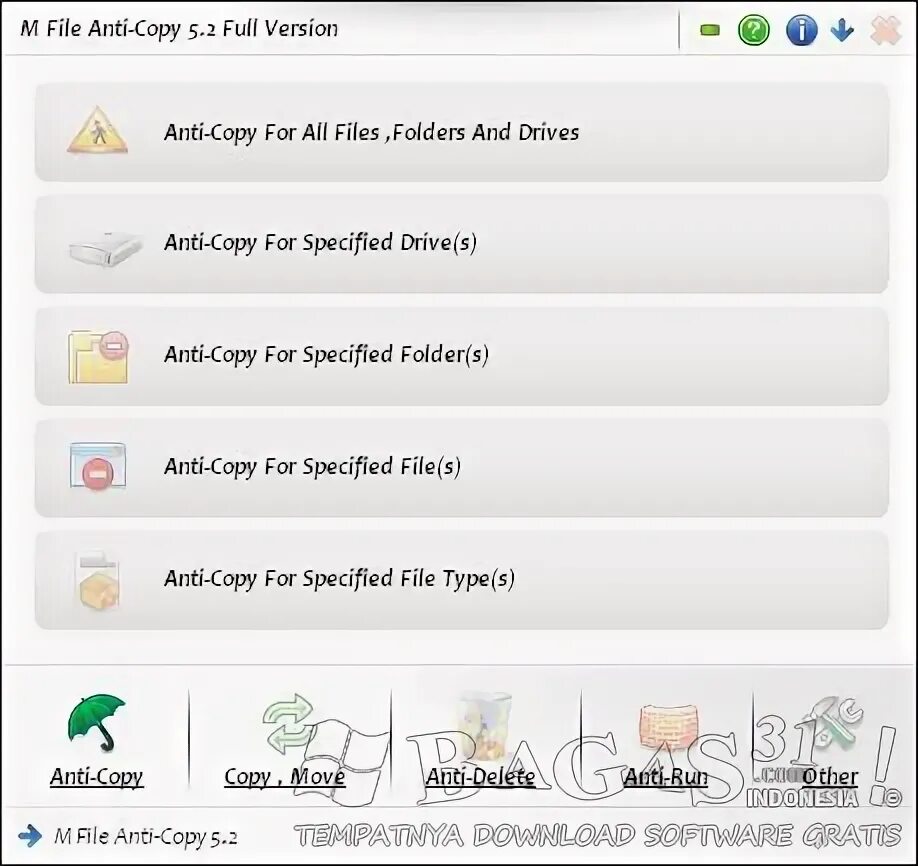
Task: Click the green minimize bar icon
Action: (710, 30)
